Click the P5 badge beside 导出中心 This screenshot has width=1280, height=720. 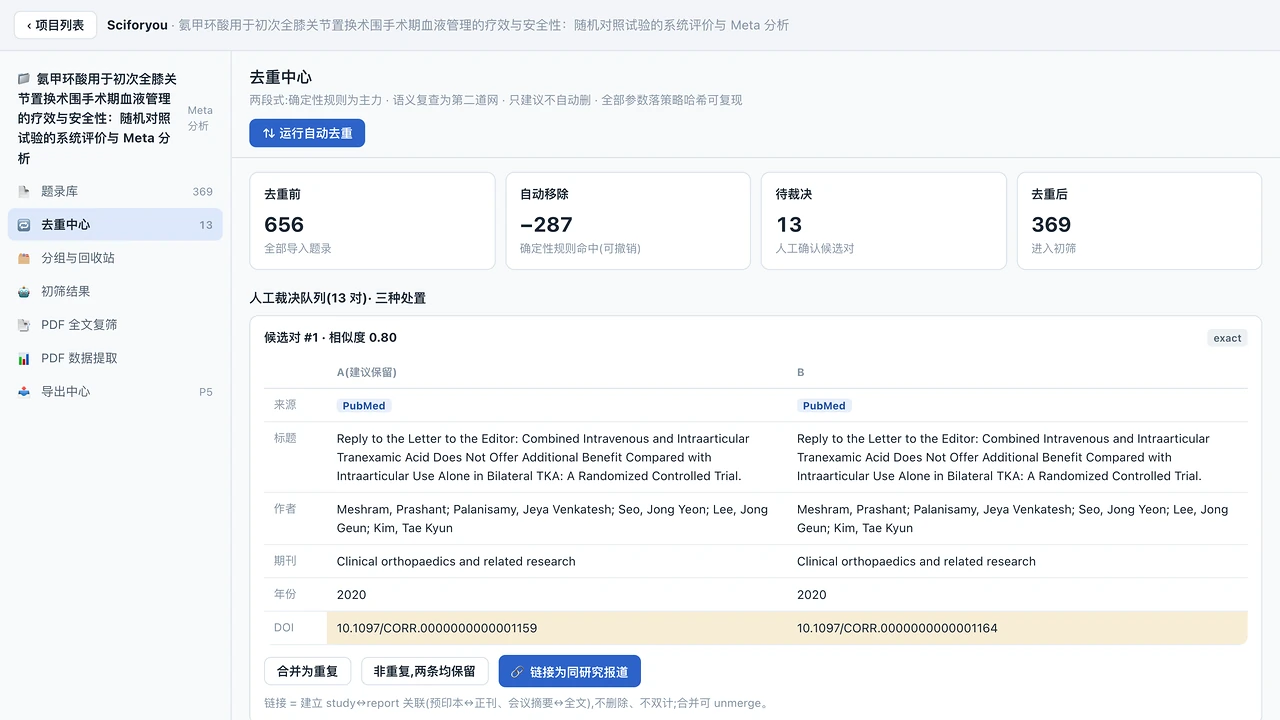(x=206, y=392)
